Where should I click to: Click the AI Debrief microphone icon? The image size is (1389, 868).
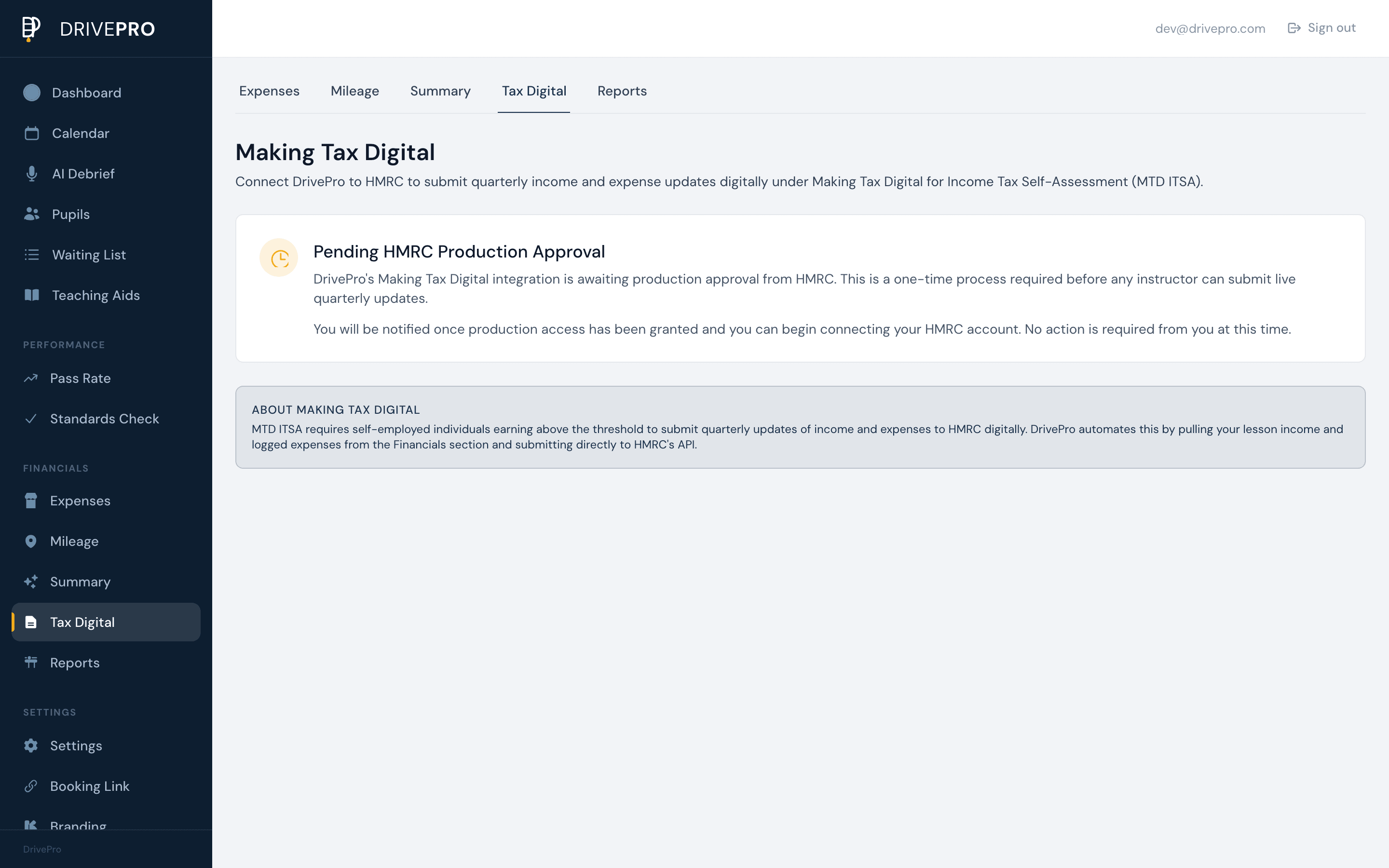[32, 174]
